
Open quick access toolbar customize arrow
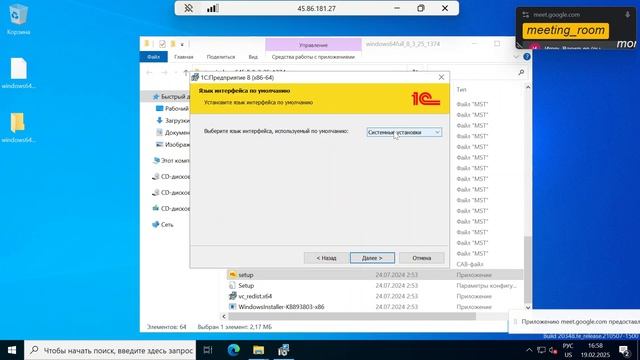point(182,44)
